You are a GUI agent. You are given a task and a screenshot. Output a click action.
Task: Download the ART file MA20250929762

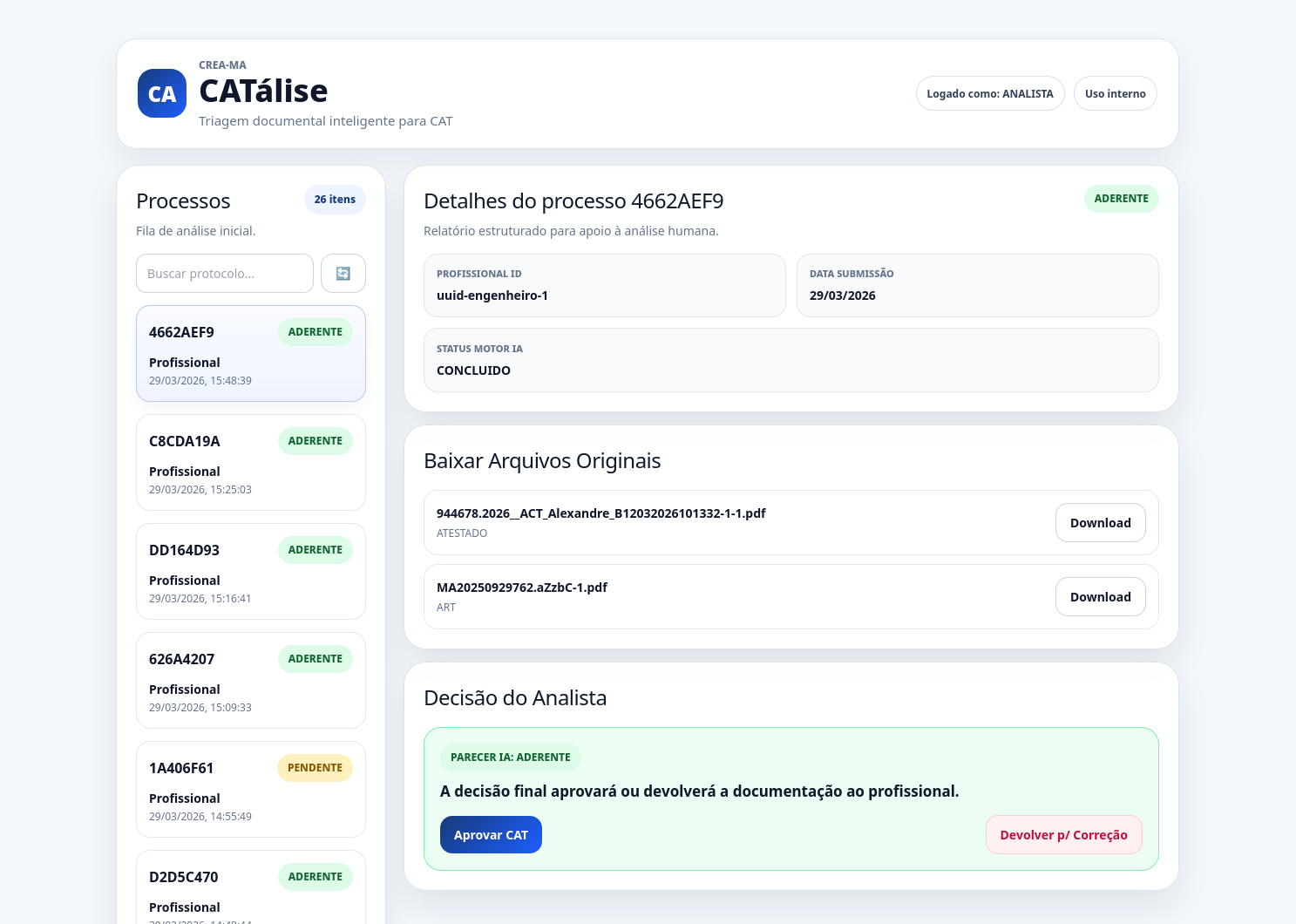coord(1100,597)
